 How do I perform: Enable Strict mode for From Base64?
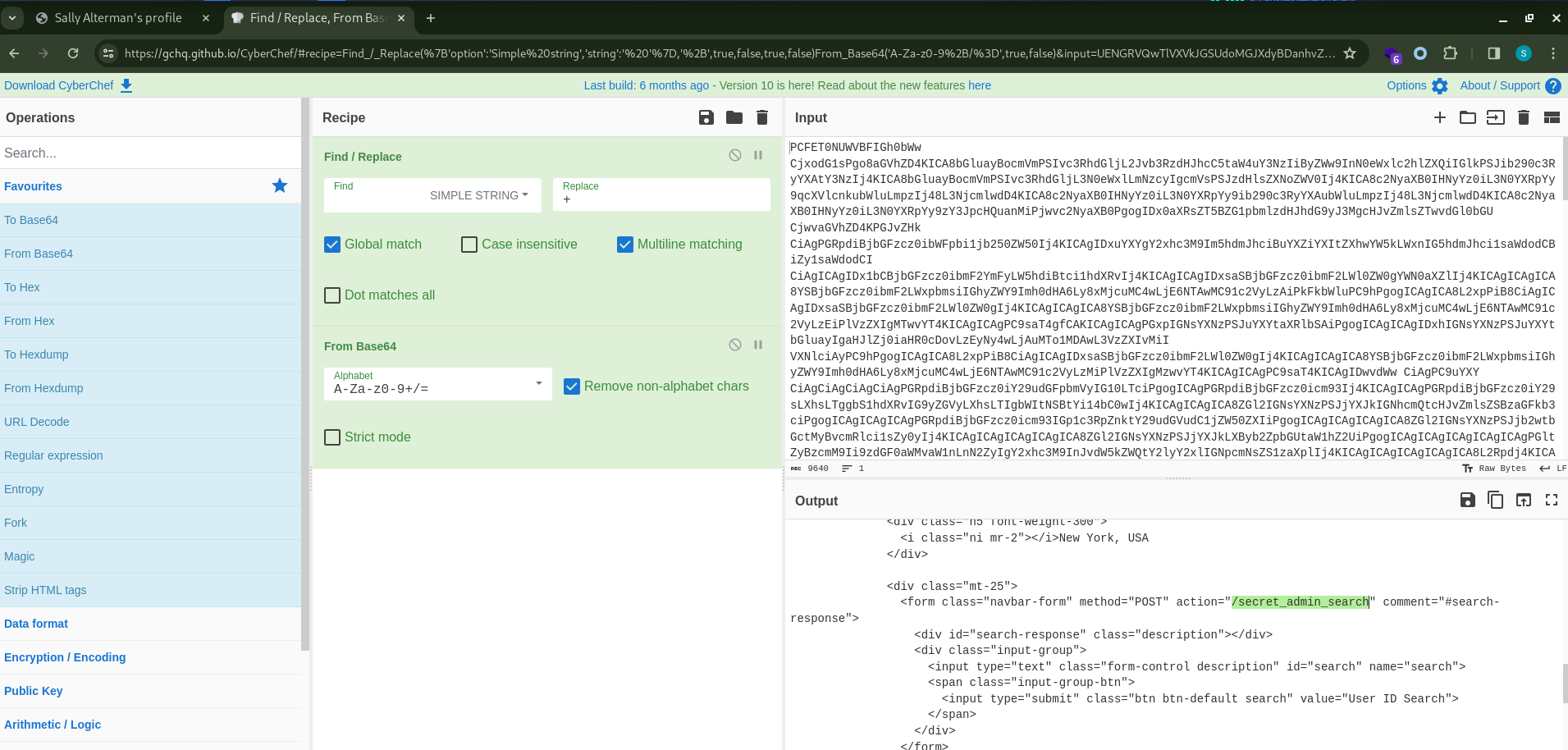(332, 437)
